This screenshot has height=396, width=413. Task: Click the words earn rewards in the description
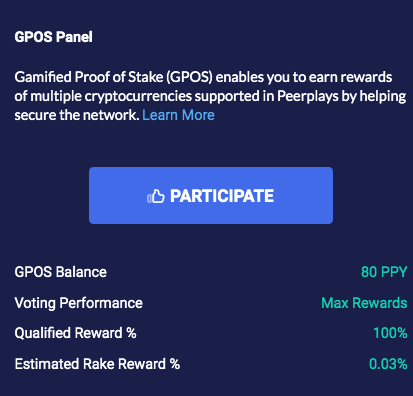pyautogui.click(x=351, y=77)
